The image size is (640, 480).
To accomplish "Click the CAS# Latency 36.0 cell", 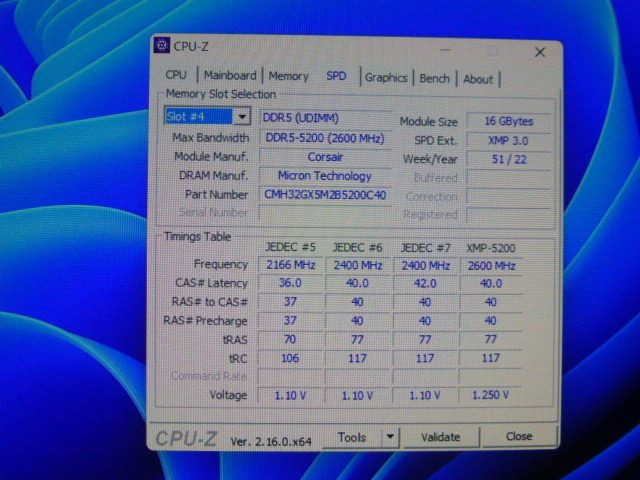I will [x=291, y=283].
